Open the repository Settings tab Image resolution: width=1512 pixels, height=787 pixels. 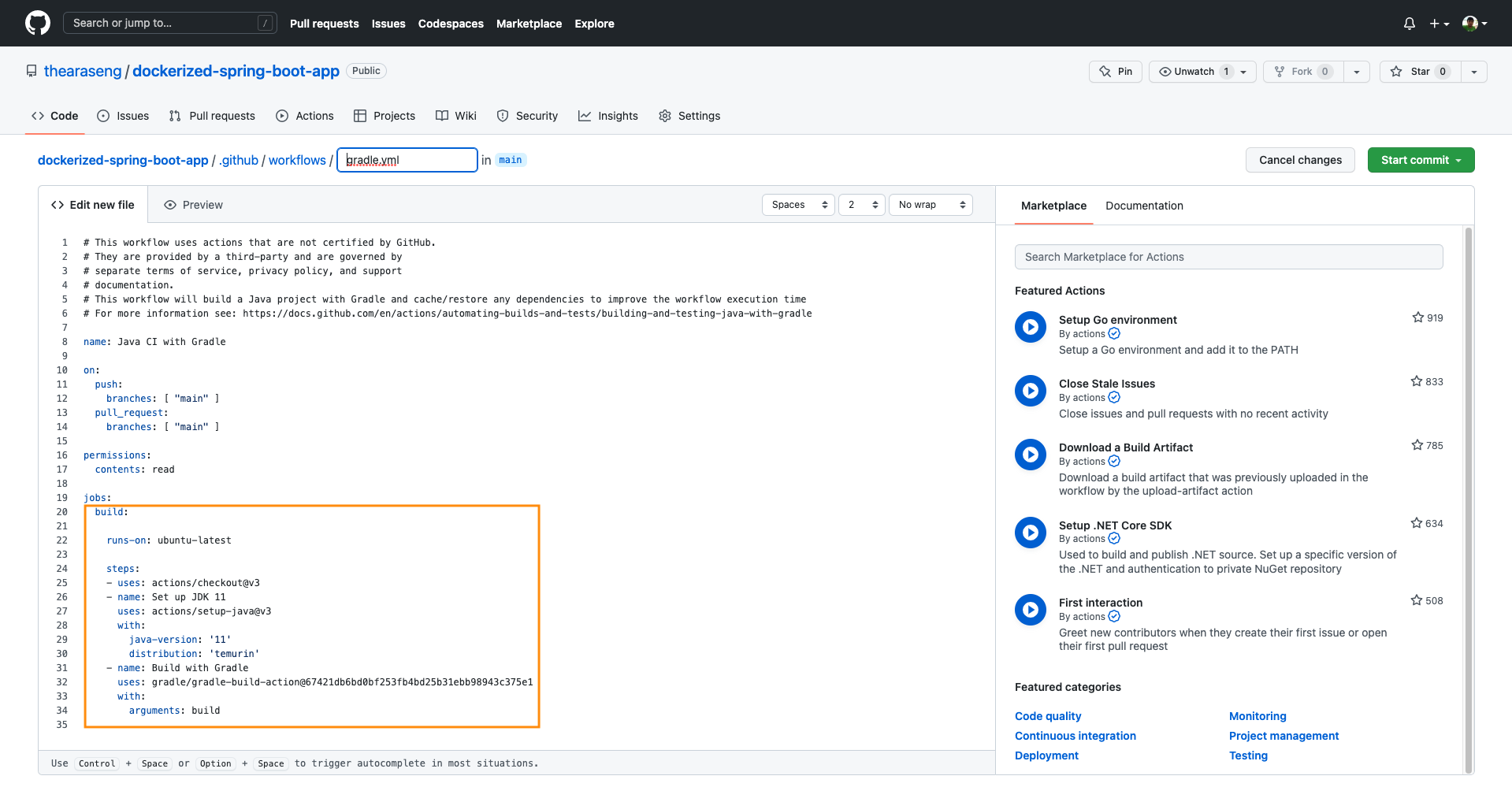[689, 116]
